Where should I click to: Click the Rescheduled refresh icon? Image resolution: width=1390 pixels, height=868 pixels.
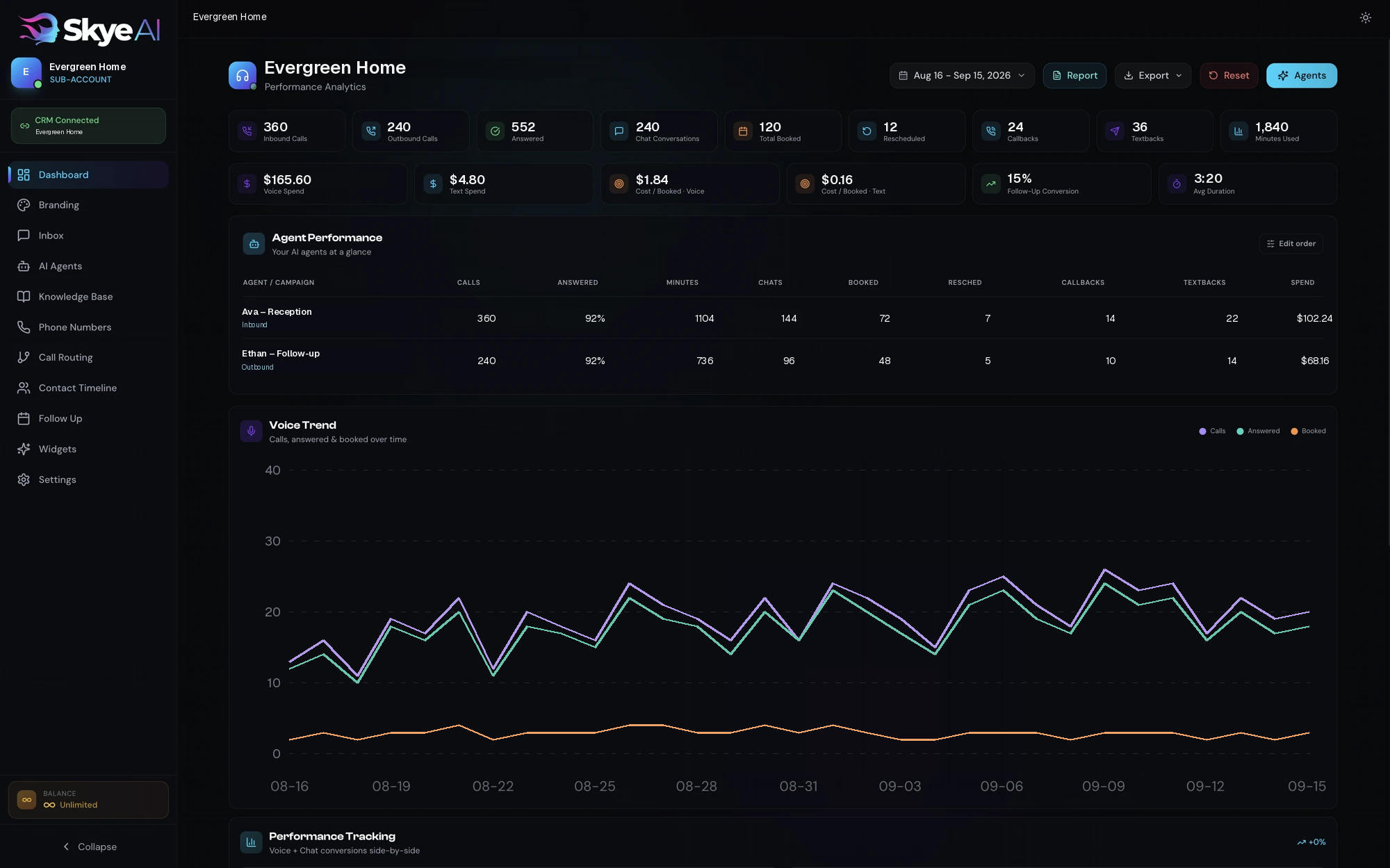click(x=867, y=131)
